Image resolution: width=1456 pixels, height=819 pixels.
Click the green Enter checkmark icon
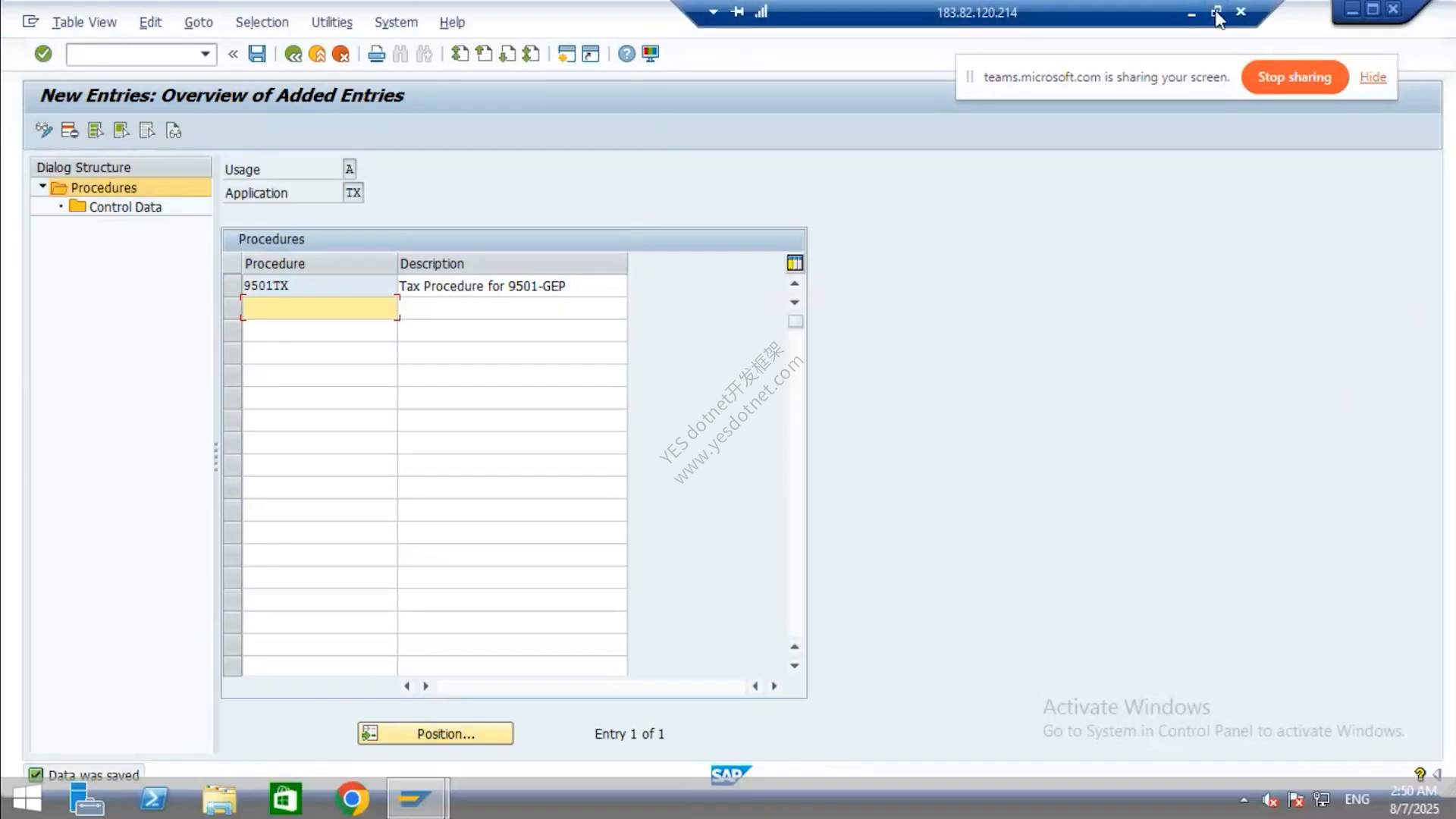pos(43,54)
